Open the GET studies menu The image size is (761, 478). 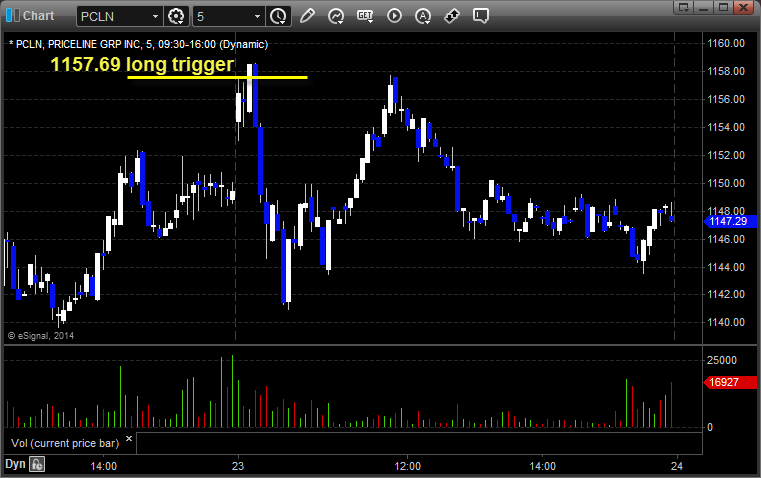[x=365, y=16]
